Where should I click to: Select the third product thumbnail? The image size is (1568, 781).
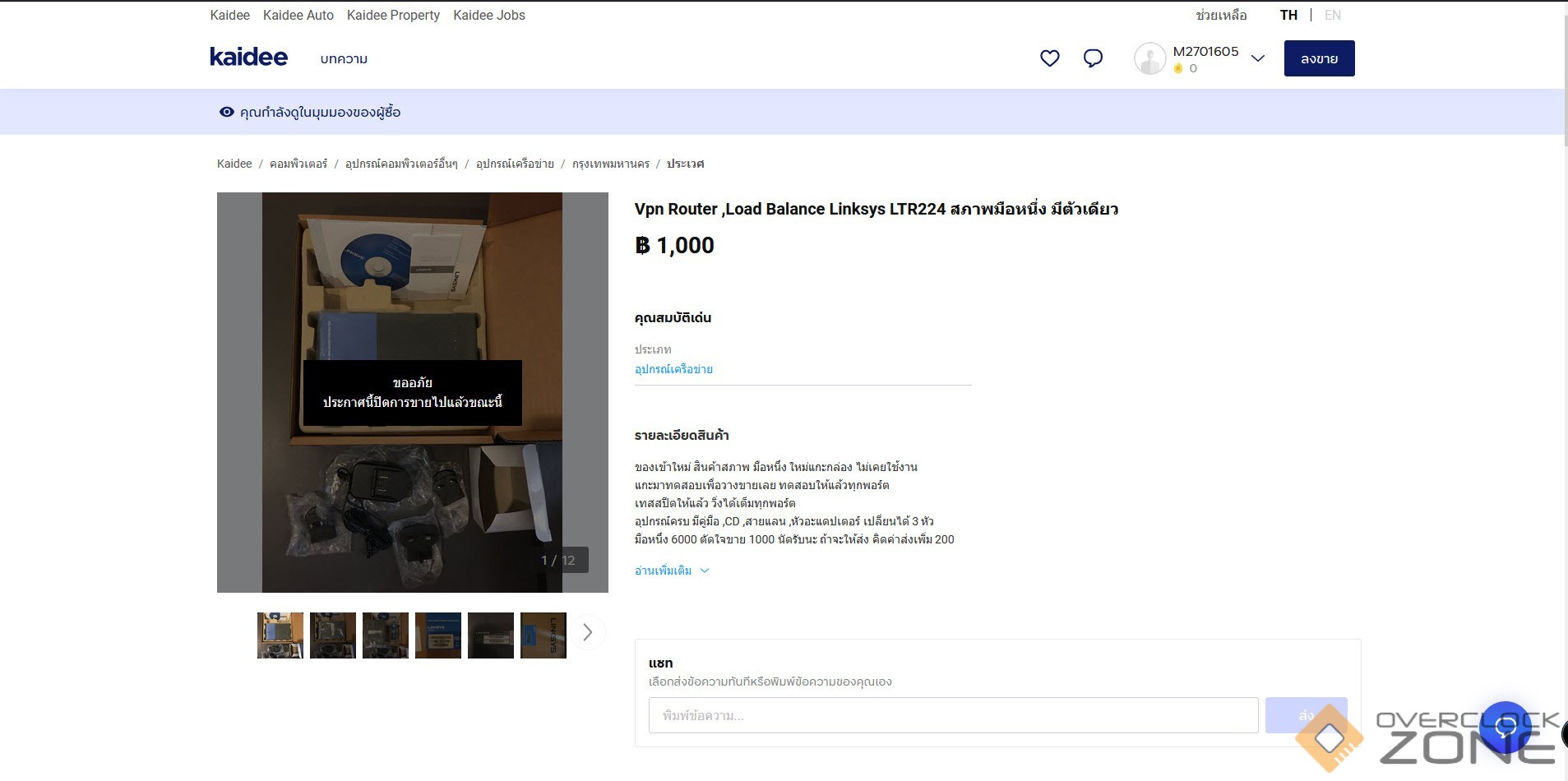point(386,635)
